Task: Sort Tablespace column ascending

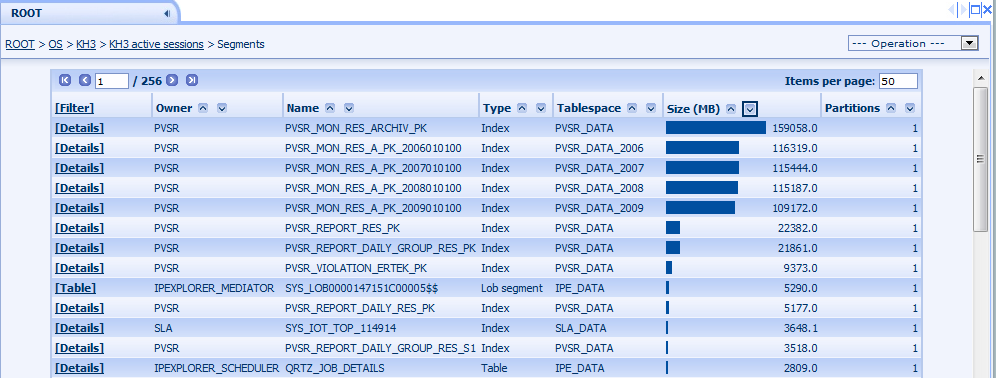Action: [x=632, y=109]
